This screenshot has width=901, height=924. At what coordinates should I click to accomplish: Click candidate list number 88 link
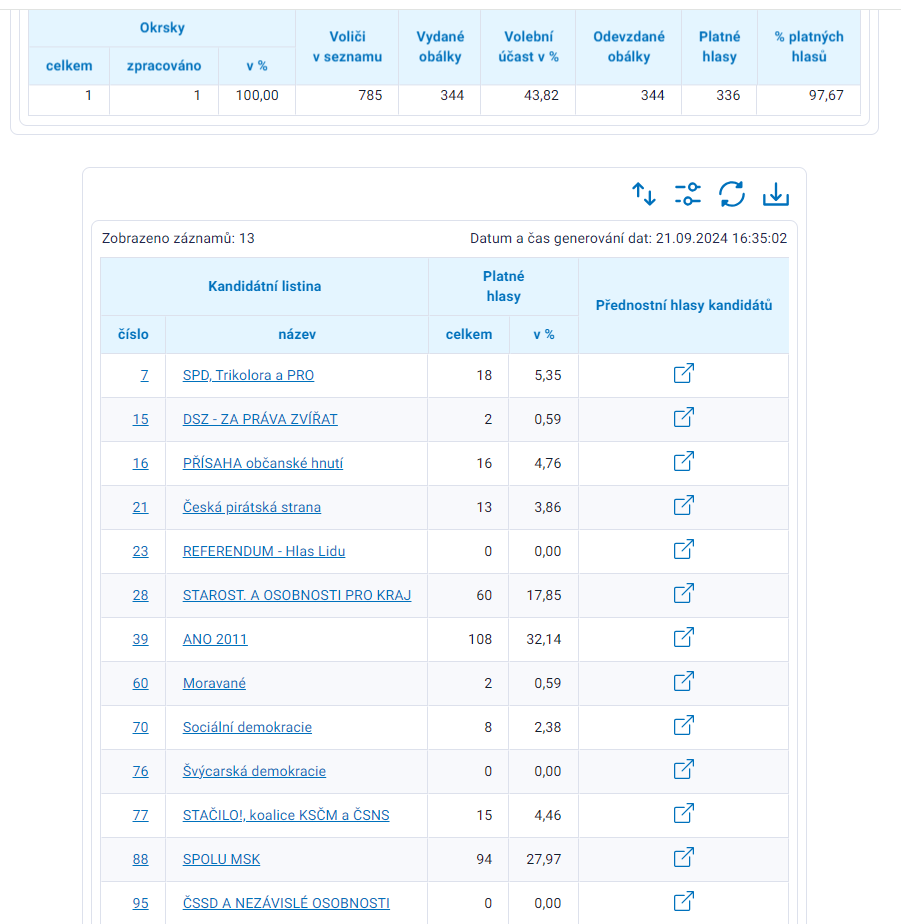[140, 859]
